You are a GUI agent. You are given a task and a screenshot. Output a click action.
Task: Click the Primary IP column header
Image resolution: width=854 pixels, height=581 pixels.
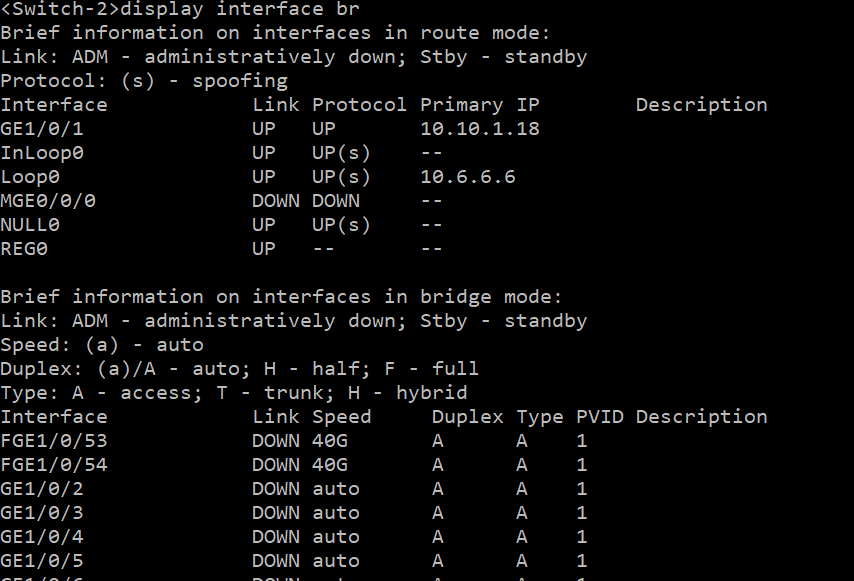[x=480, y=105]
